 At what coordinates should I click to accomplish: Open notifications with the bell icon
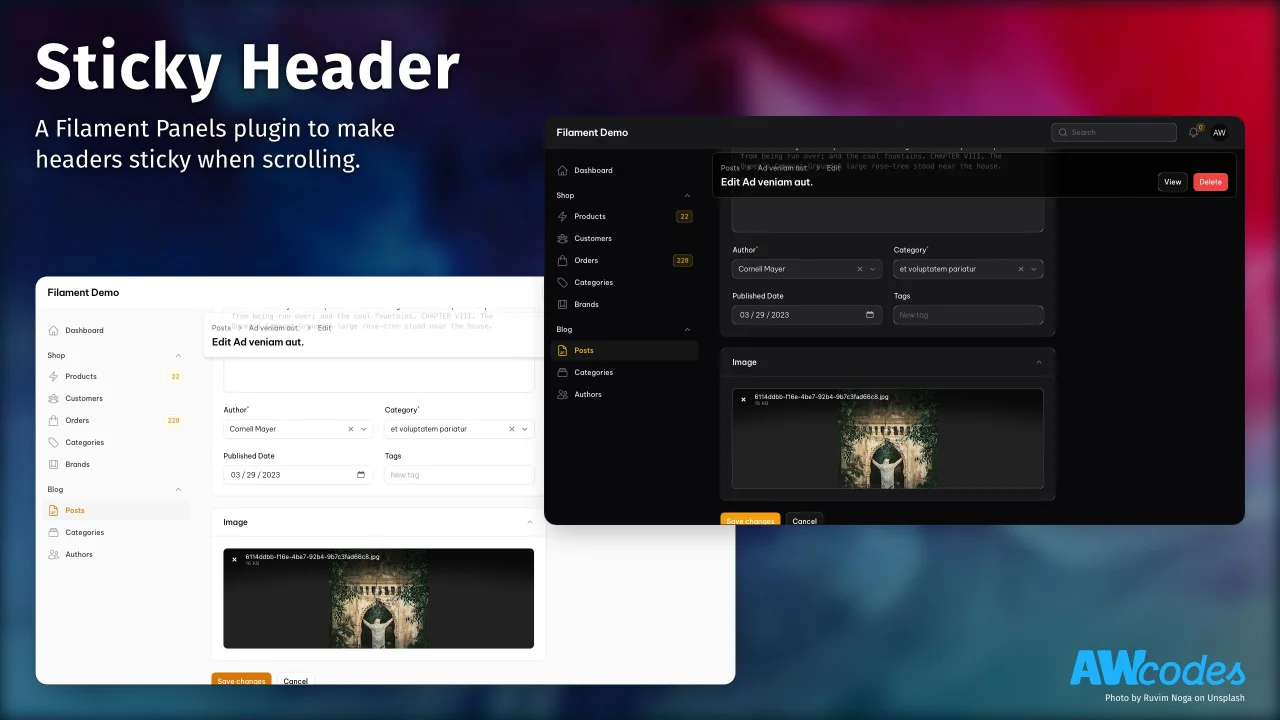[1193, 131]
